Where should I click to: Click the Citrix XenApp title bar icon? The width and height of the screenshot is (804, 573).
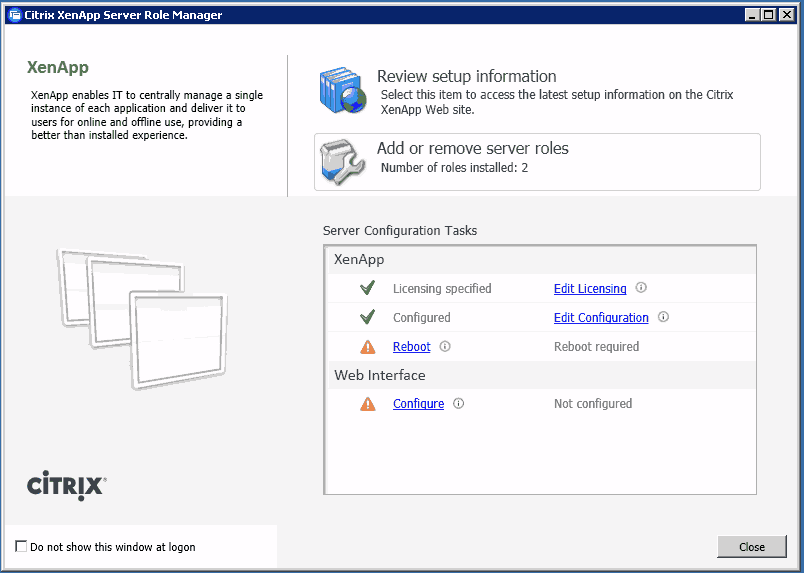15,15
